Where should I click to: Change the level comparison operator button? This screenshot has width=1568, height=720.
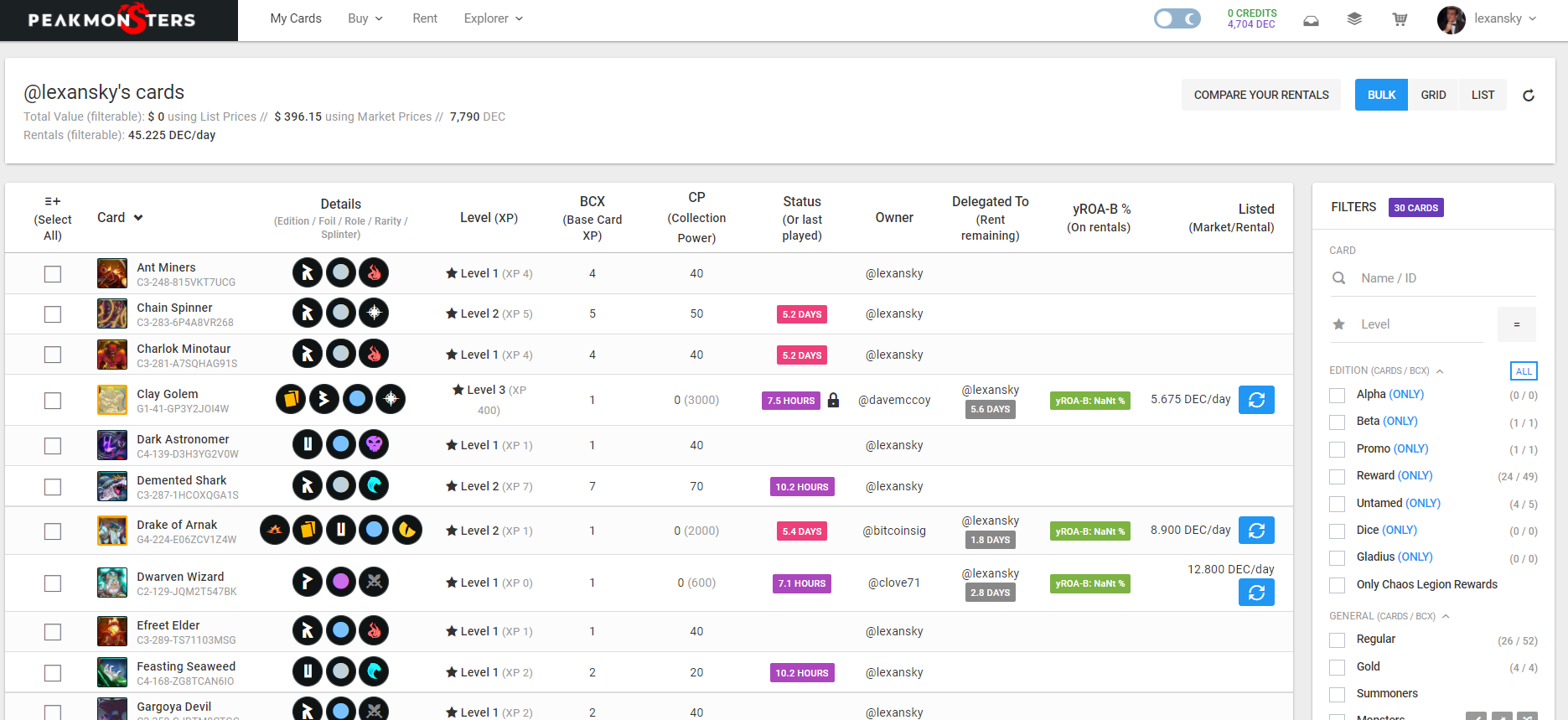click(x=1517, y=324)
